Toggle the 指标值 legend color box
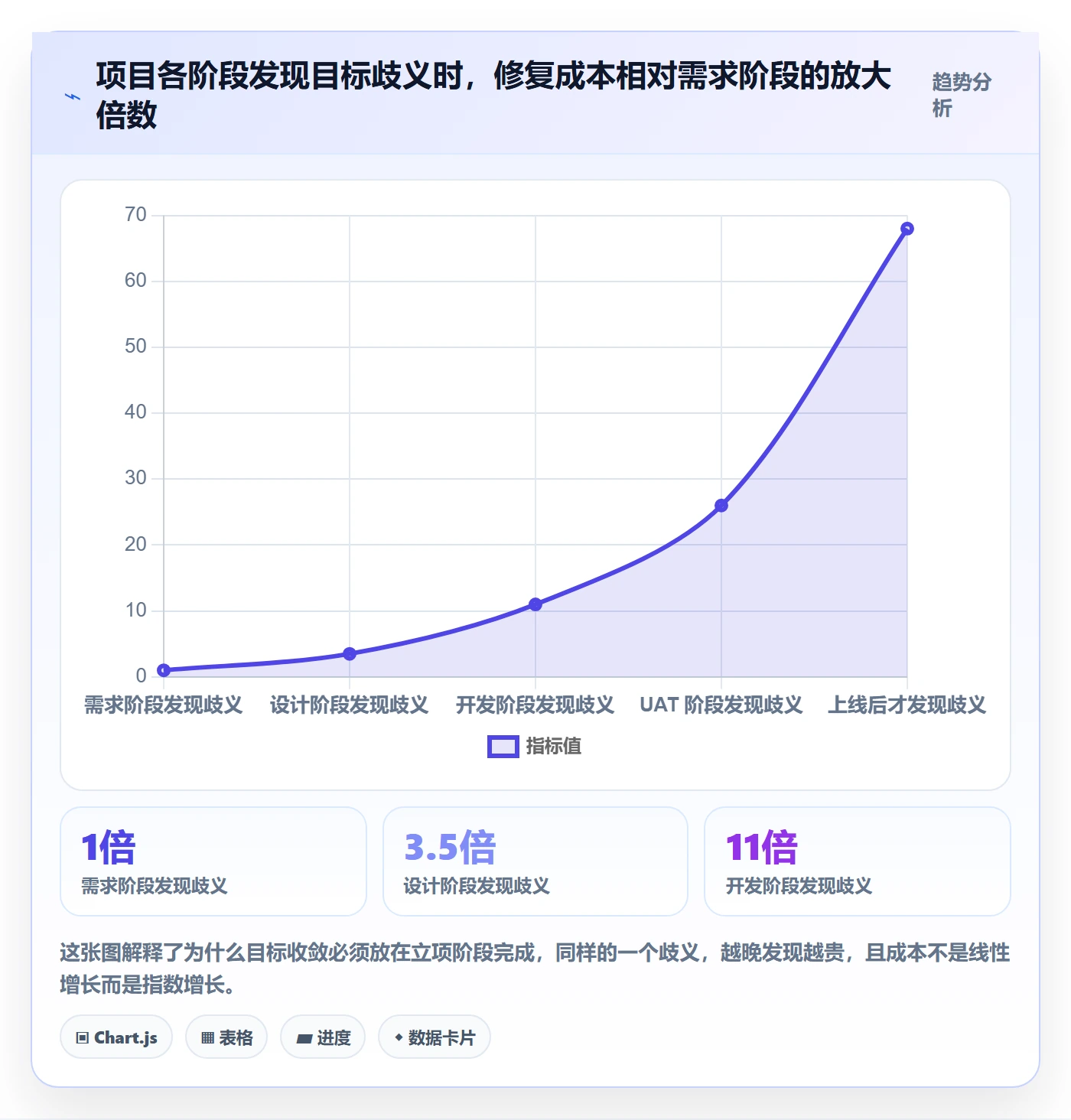This screenshot has height=1120, width=1071. tap(503, 747)
